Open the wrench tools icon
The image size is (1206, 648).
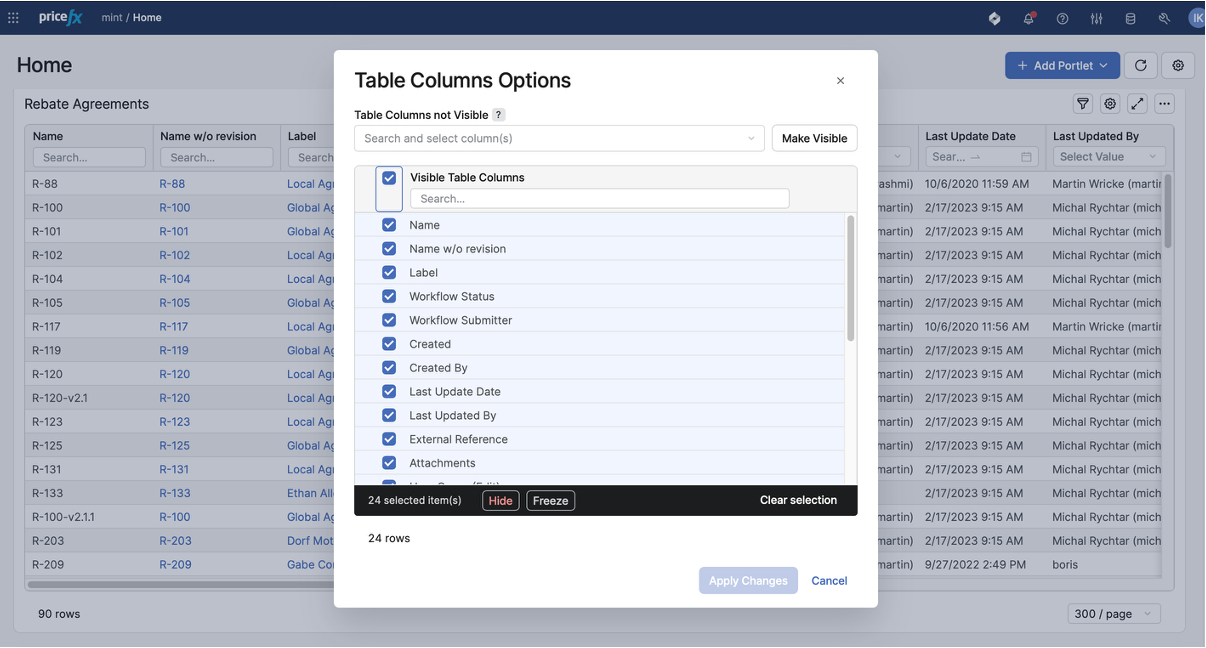tap(1164, 18)
